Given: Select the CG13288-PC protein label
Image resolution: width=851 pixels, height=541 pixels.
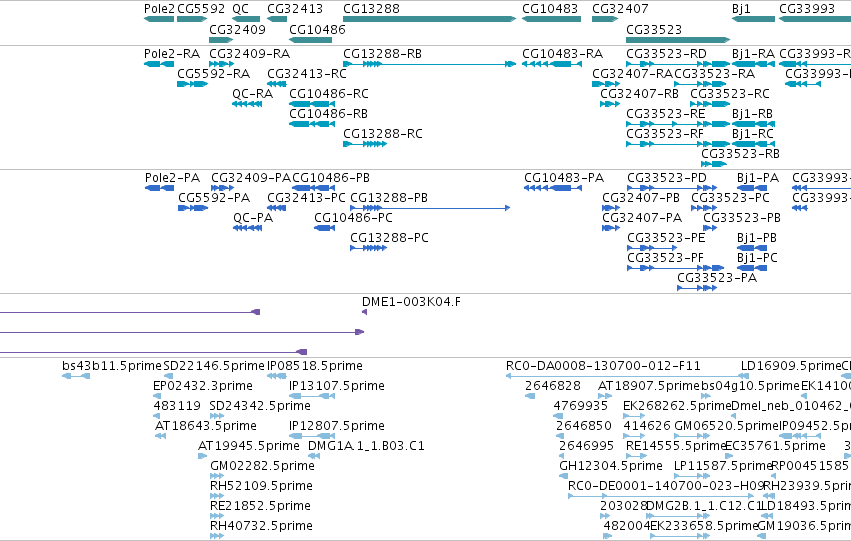Looking at the screenshot, I should click(x=389, y=238).
